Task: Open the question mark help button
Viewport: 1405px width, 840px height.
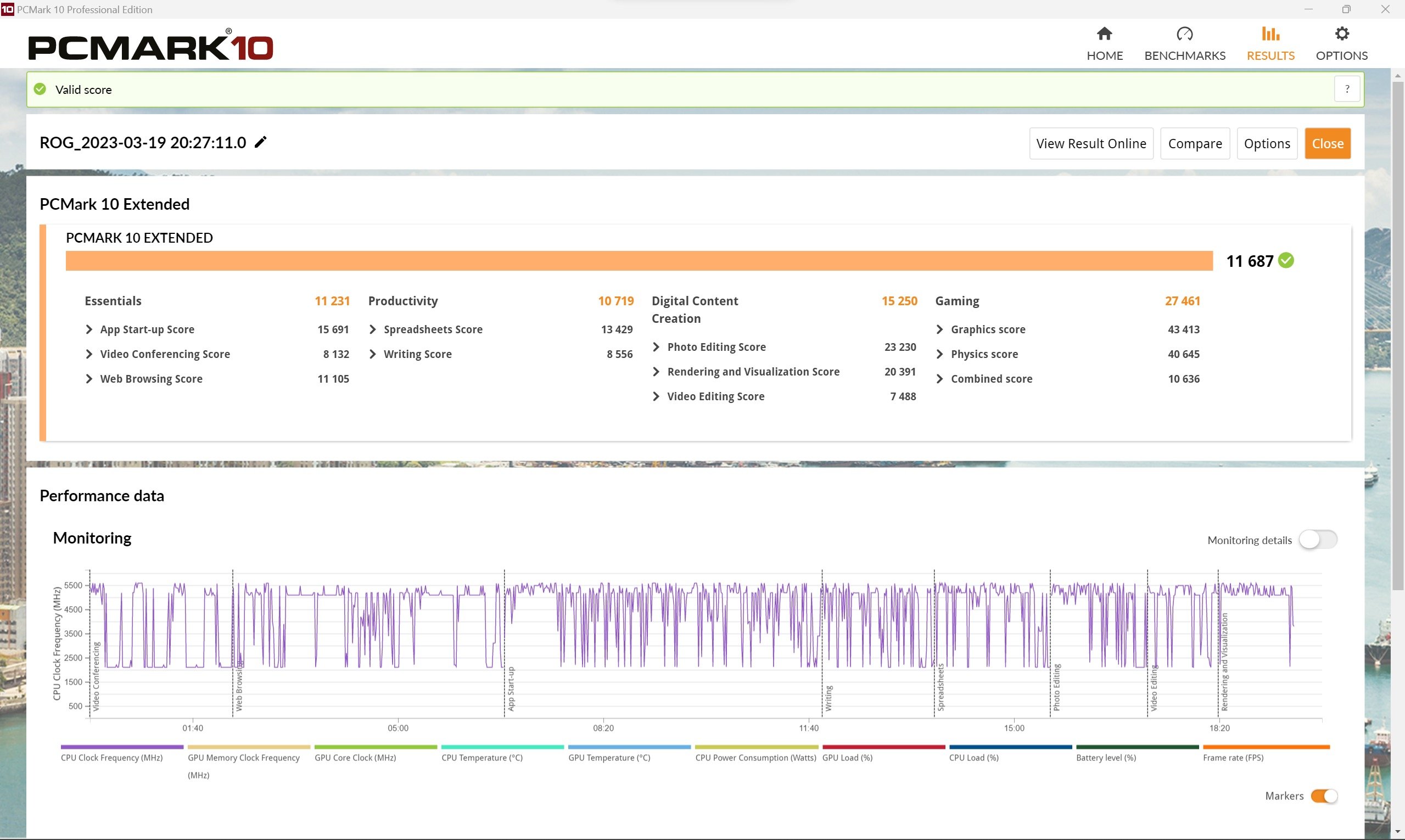Action: pos(1347,89)
